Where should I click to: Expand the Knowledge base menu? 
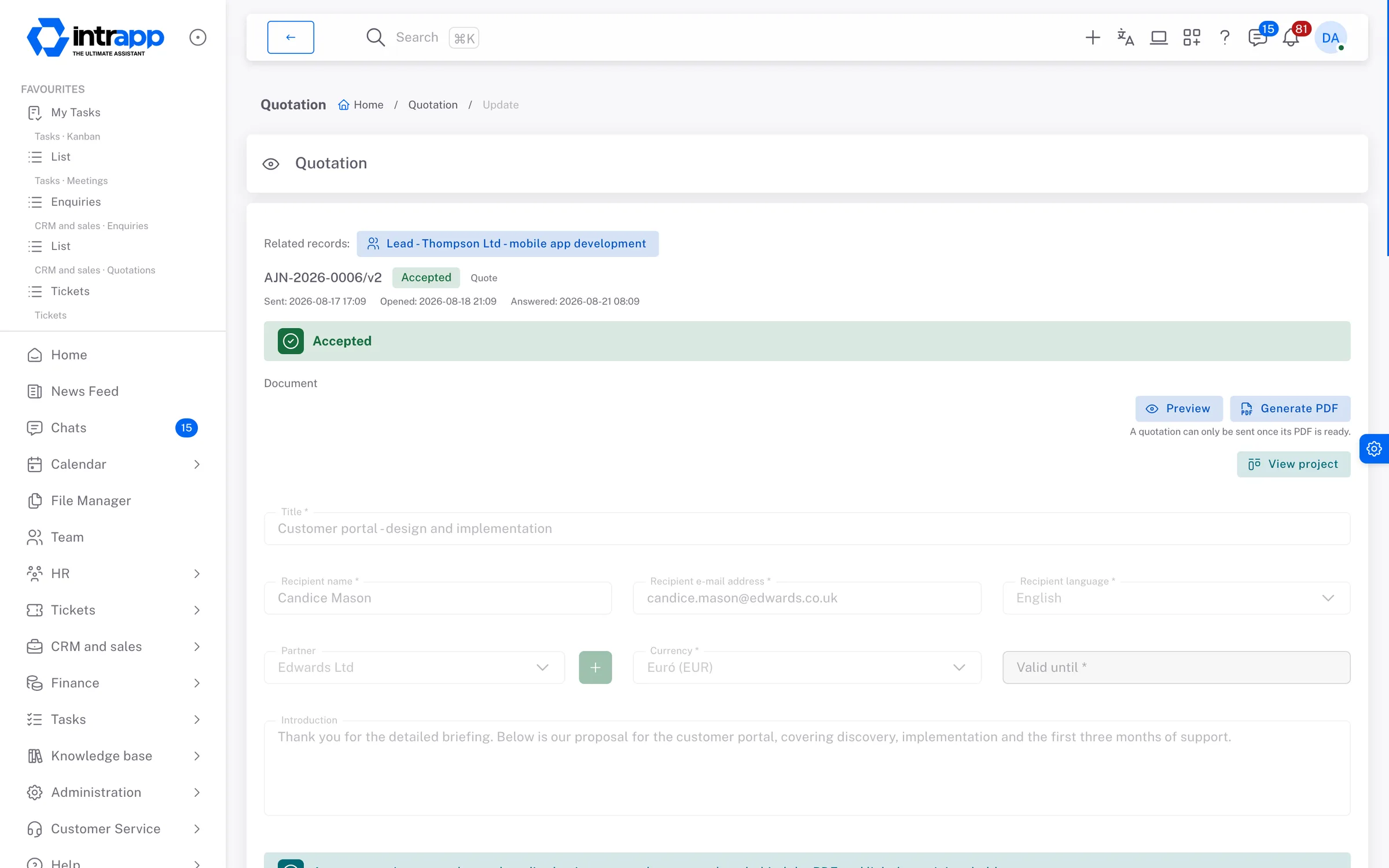click(x=113, y=756)
